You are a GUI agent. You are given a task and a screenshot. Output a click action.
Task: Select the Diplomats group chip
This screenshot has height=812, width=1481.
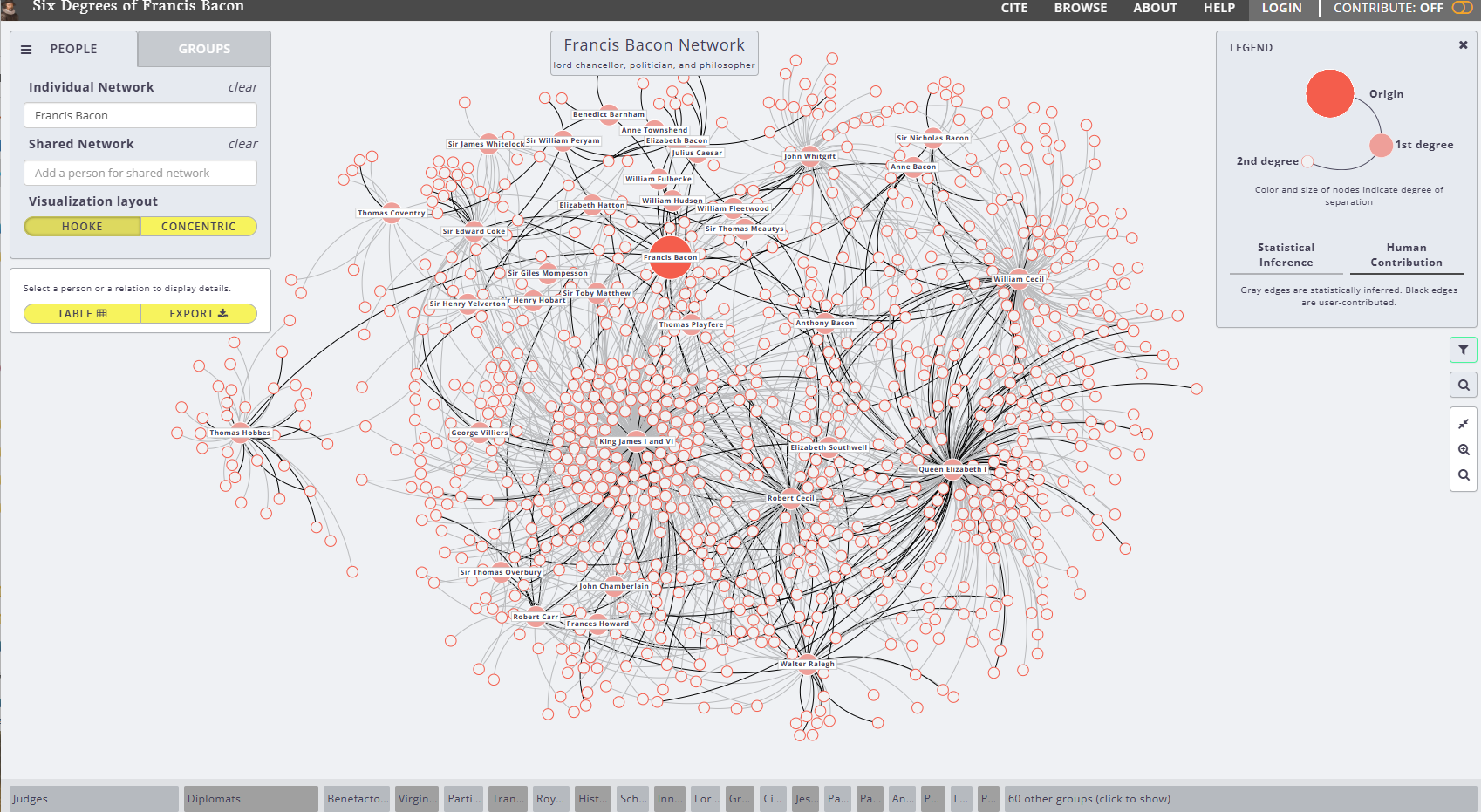click(251, 799)
